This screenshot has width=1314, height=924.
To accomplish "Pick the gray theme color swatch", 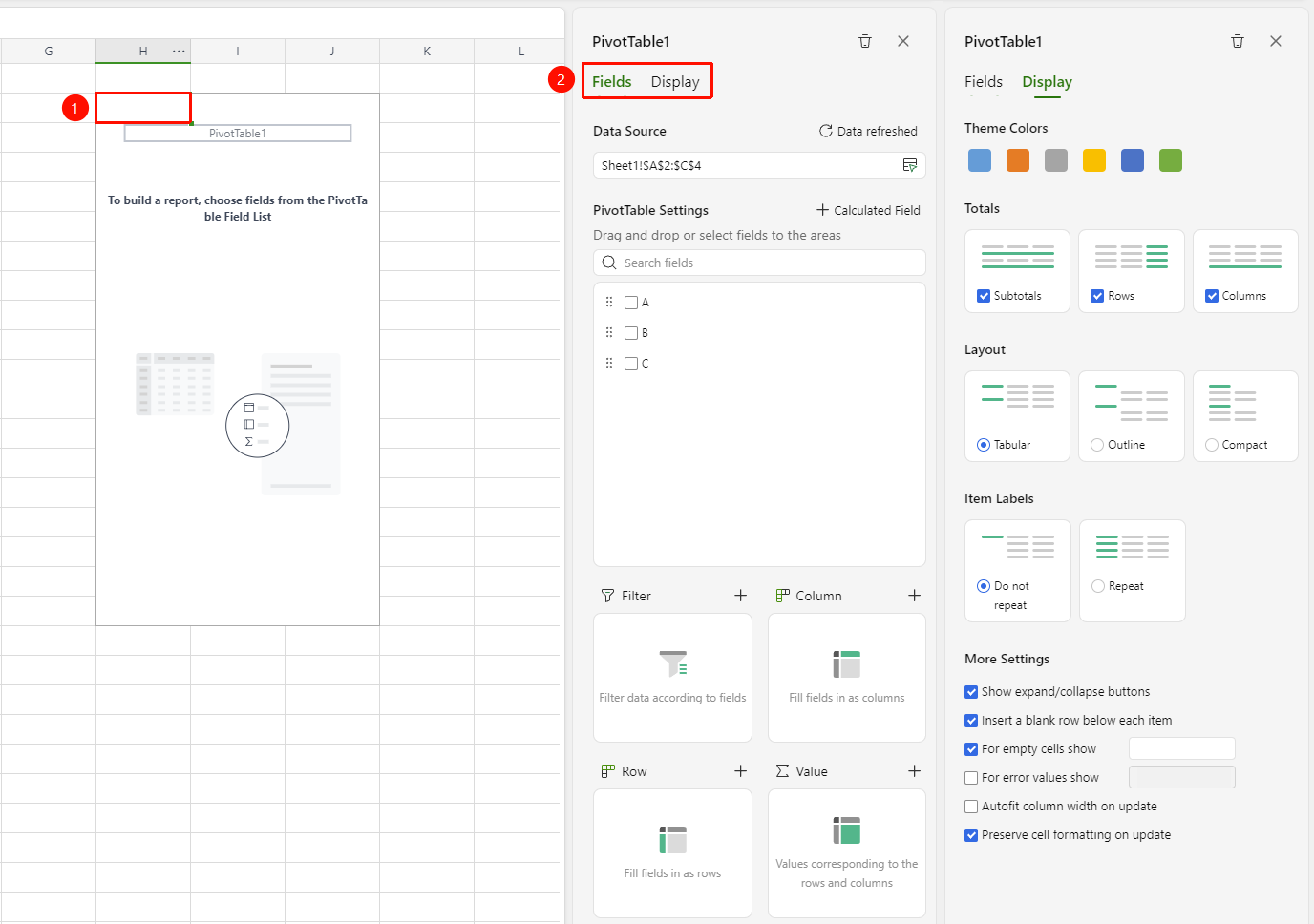I will click(1056, 160).
